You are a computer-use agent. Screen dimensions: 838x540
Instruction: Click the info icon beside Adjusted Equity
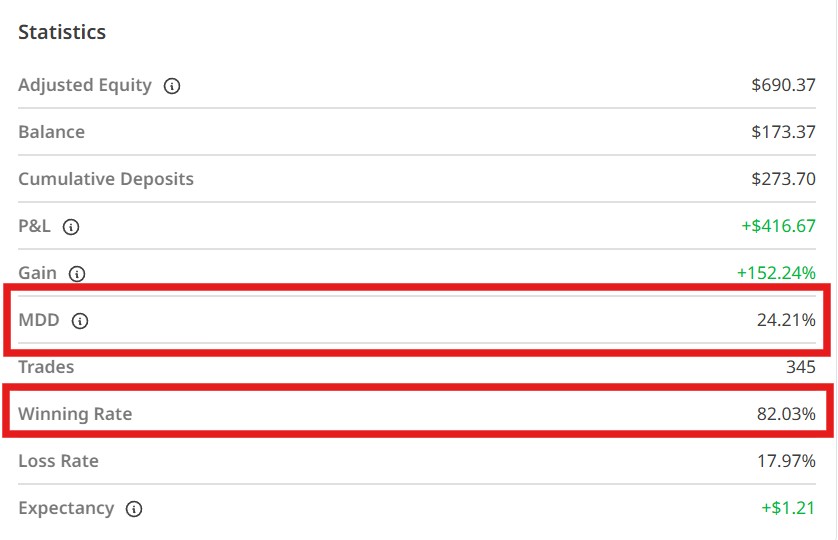coord(172,86)
